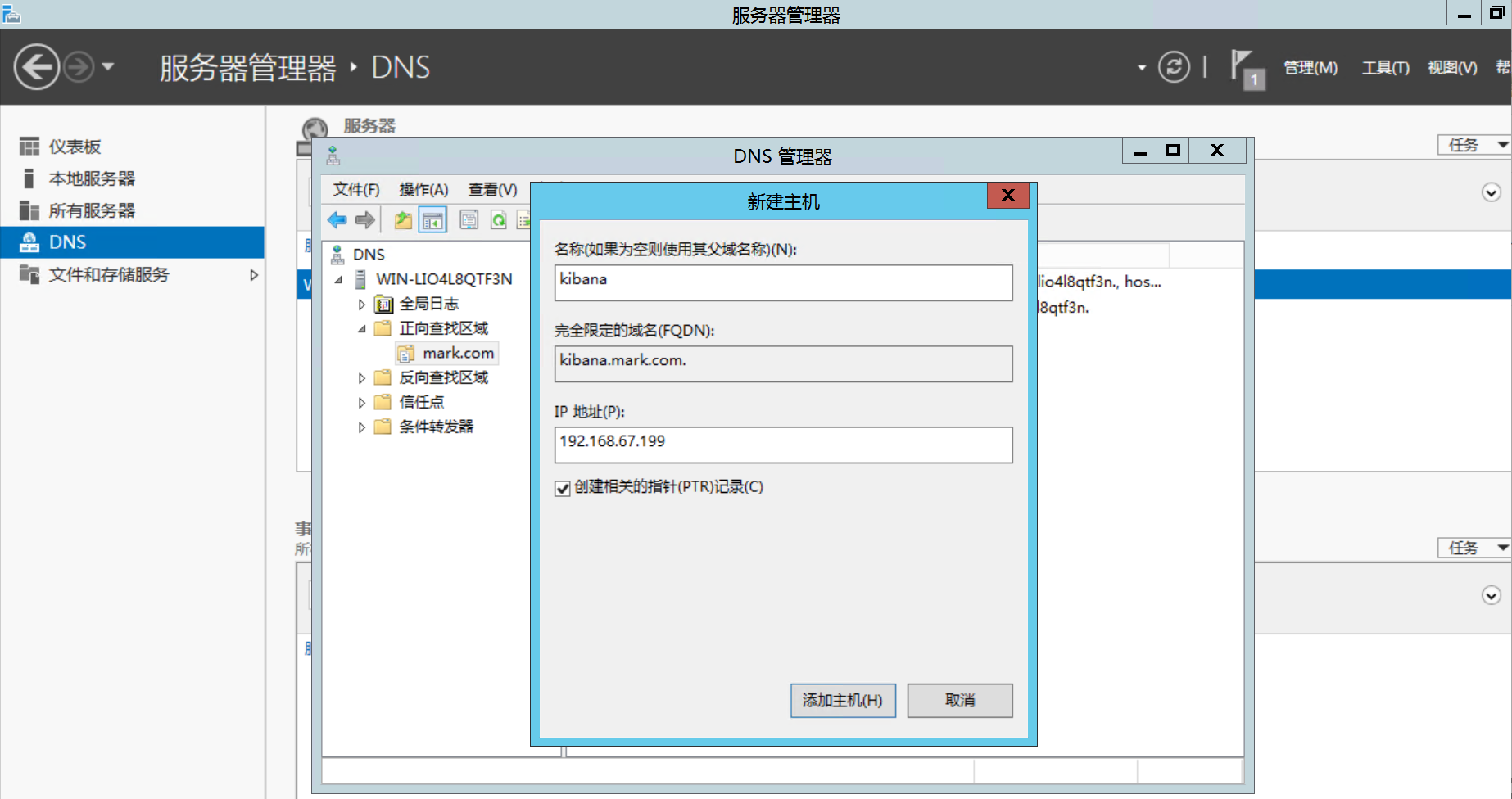Select 反向查找区域 folder in tree
Image resolution: width=1512 pixels, height=799 pixels.
click(443, 377)
